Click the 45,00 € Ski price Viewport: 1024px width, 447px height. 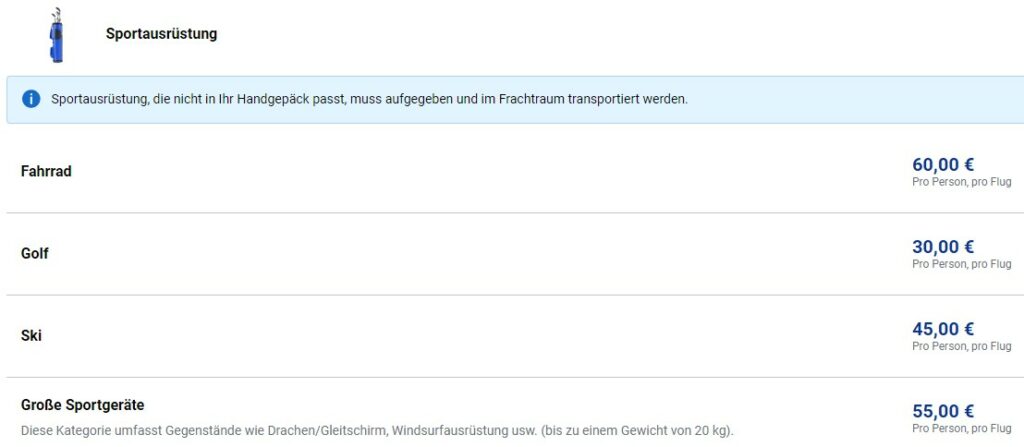click(943, 329)
